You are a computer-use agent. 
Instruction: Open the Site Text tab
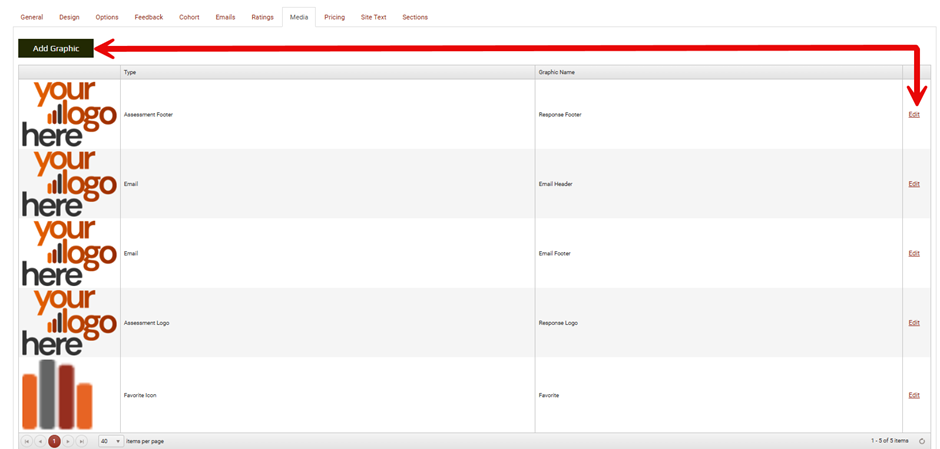tap(374, 17)
